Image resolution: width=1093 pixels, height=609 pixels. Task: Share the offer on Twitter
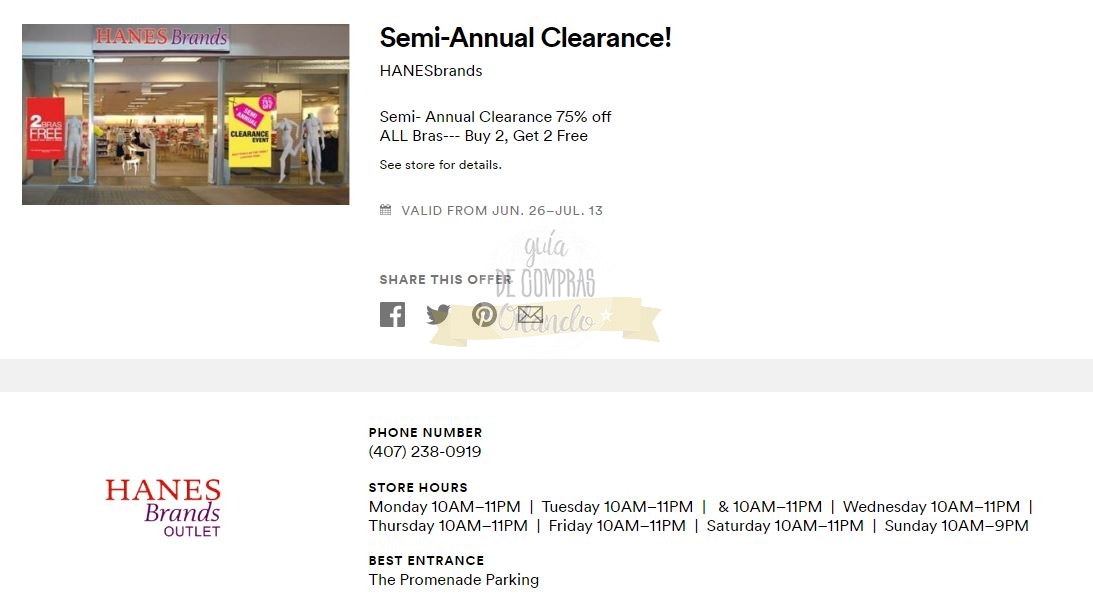point(438,315)
